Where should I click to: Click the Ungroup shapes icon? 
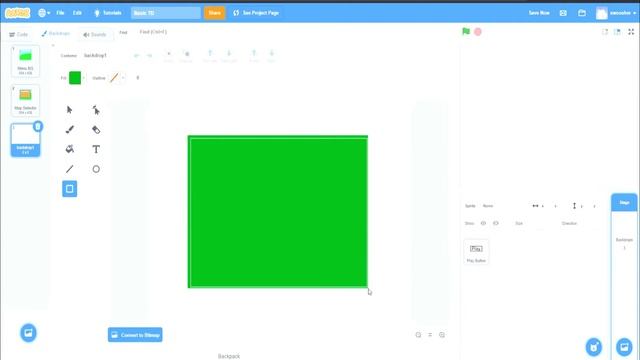coord(187,56)
